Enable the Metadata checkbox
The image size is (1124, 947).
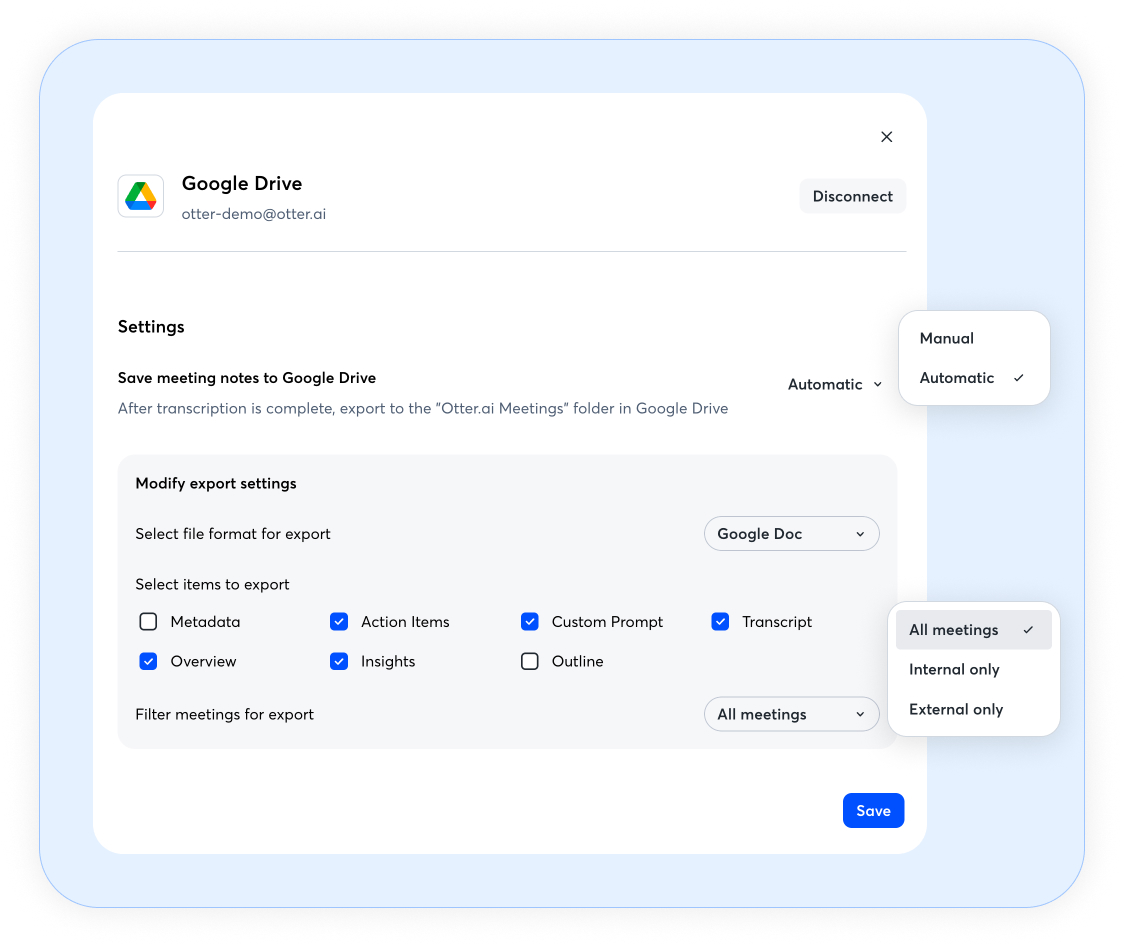(x=148, y=622)
